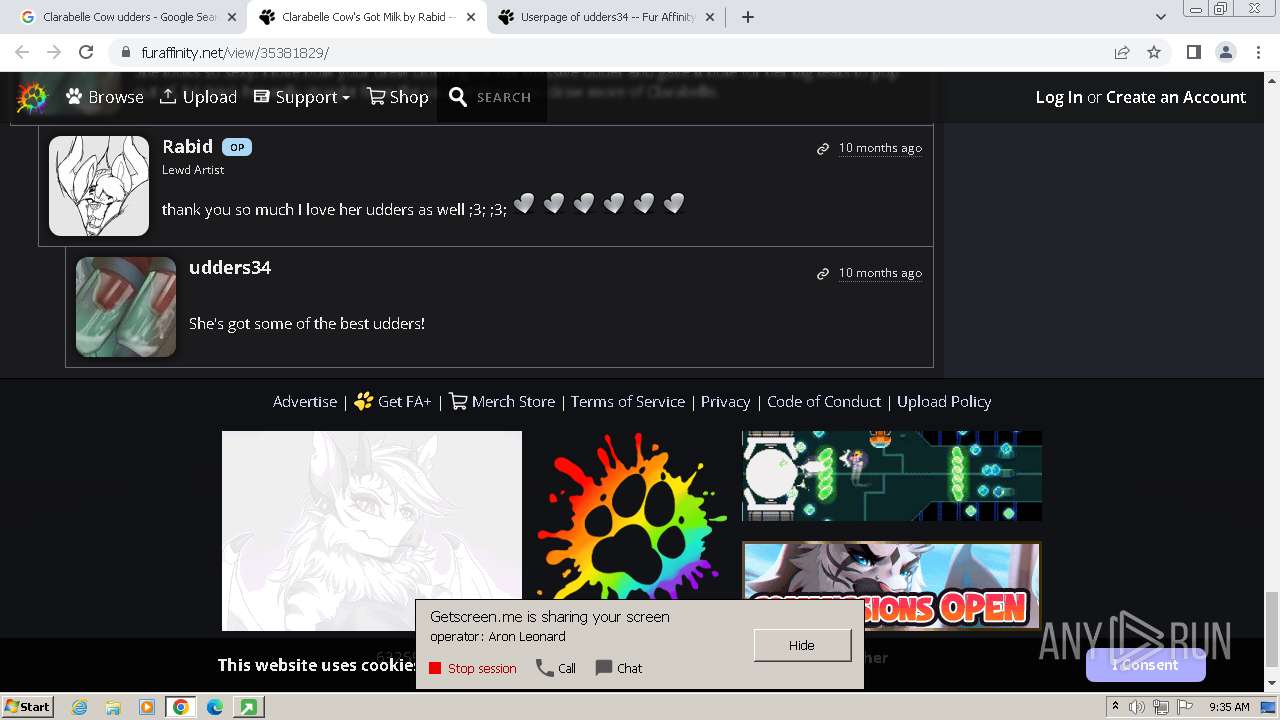Click the 9:35 AM taskbar clock

coord(1229,707)
